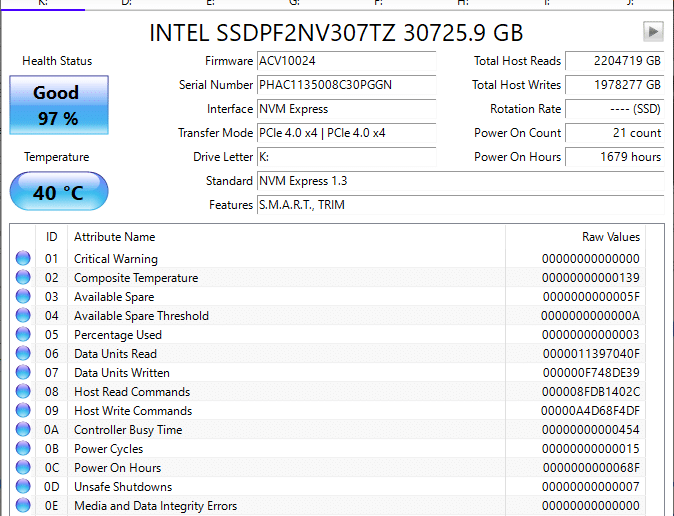
Task: Click raw value 000000F748DE39
Action: 591,372
